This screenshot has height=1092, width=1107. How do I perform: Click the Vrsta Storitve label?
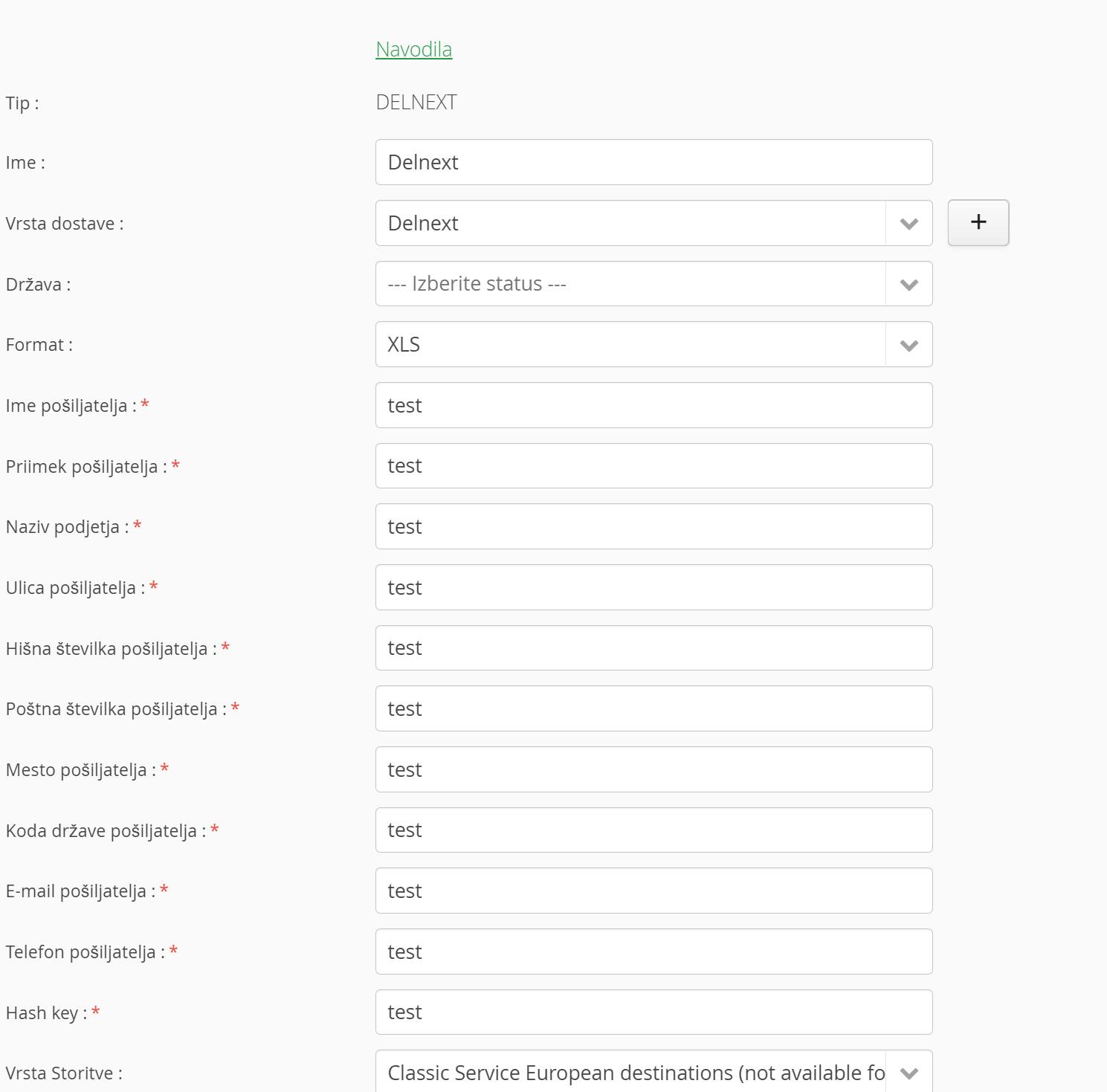click(x=64, y=1073)
